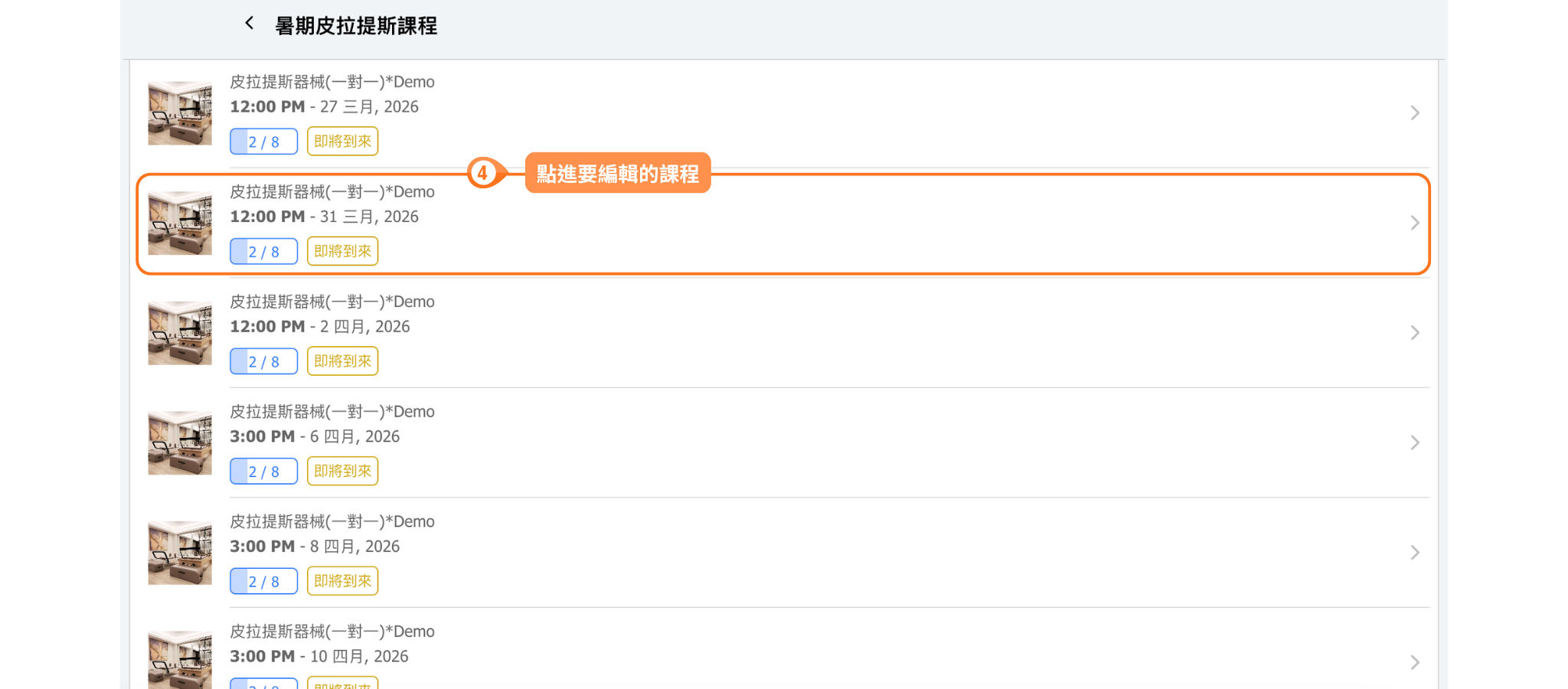This screenshot has height=689, width=1568.
Task: Click the 暑期皮拉提斯課程 page title
Action: click(356, 26)
